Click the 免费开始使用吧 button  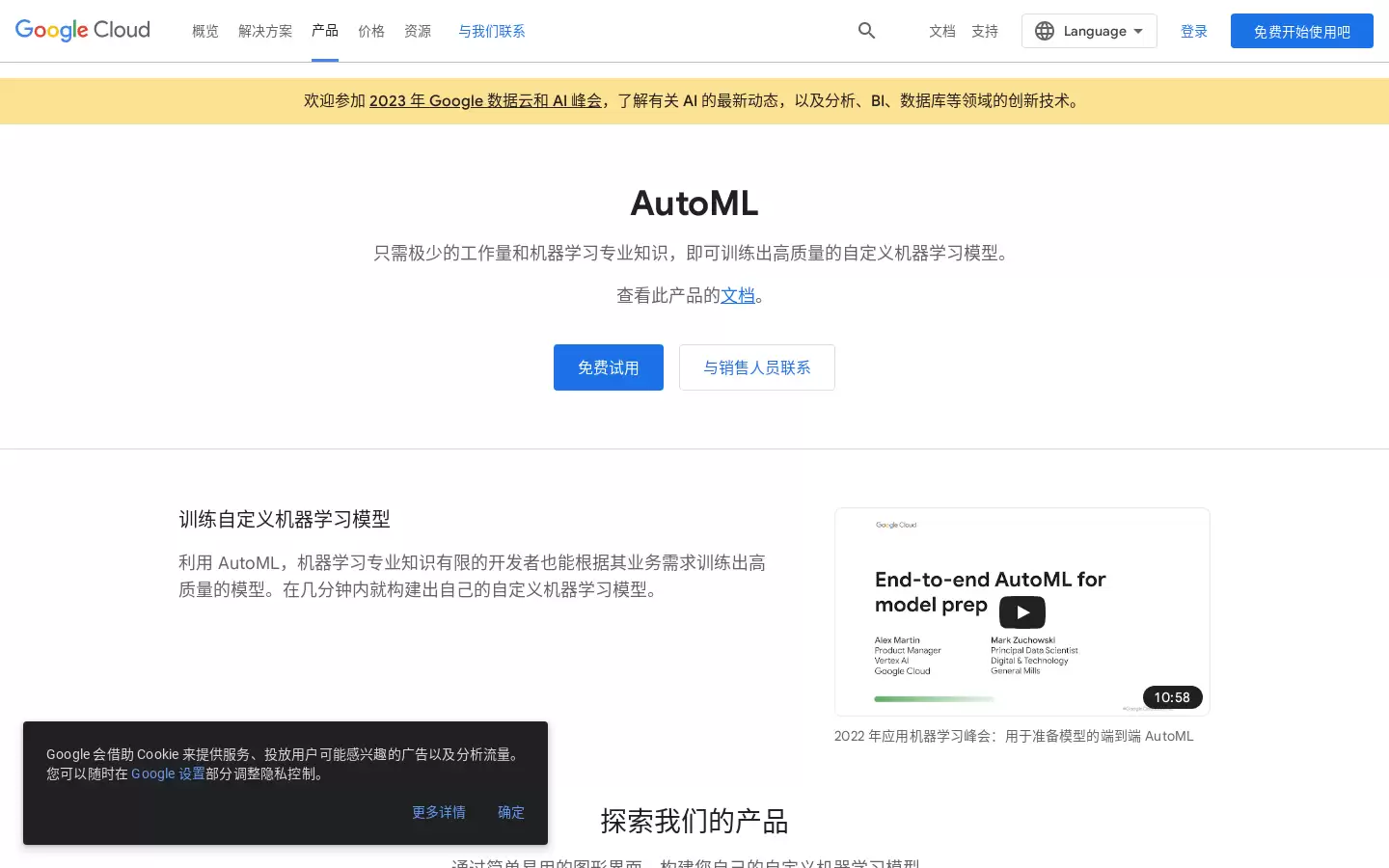[1302, 31]
